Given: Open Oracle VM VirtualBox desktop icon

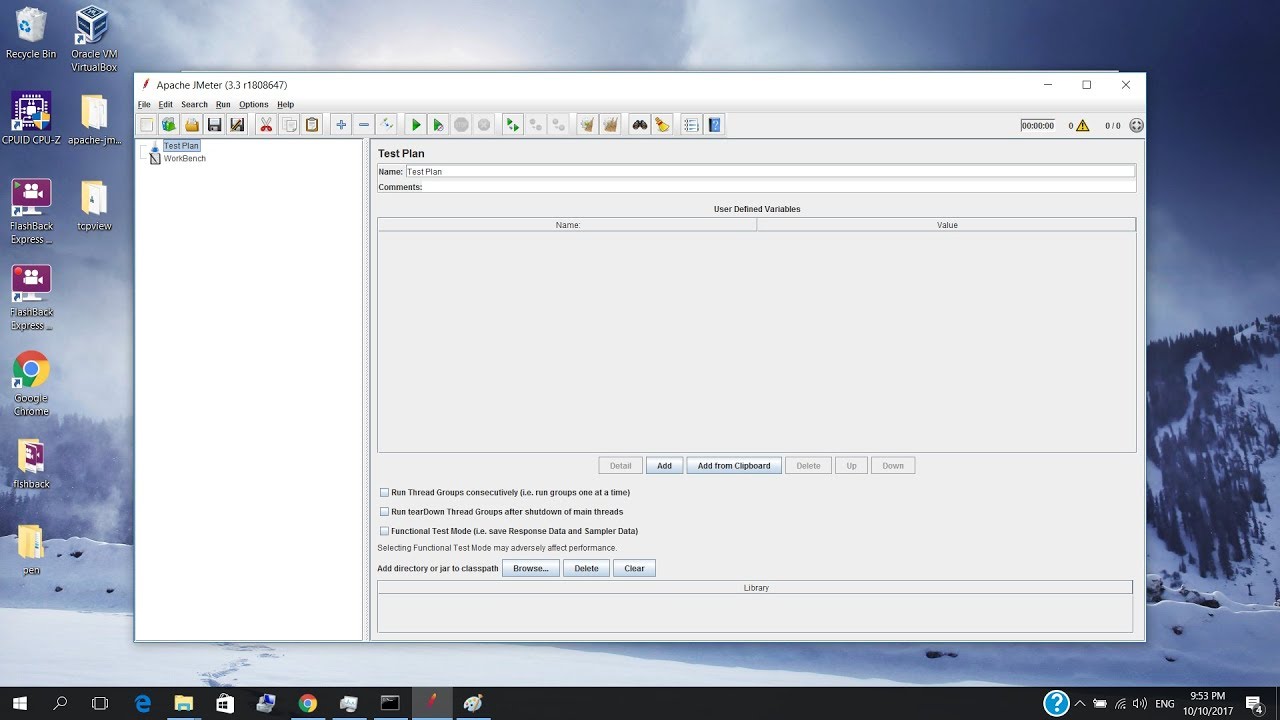Looking at the screenshot, I should point(93,39).
